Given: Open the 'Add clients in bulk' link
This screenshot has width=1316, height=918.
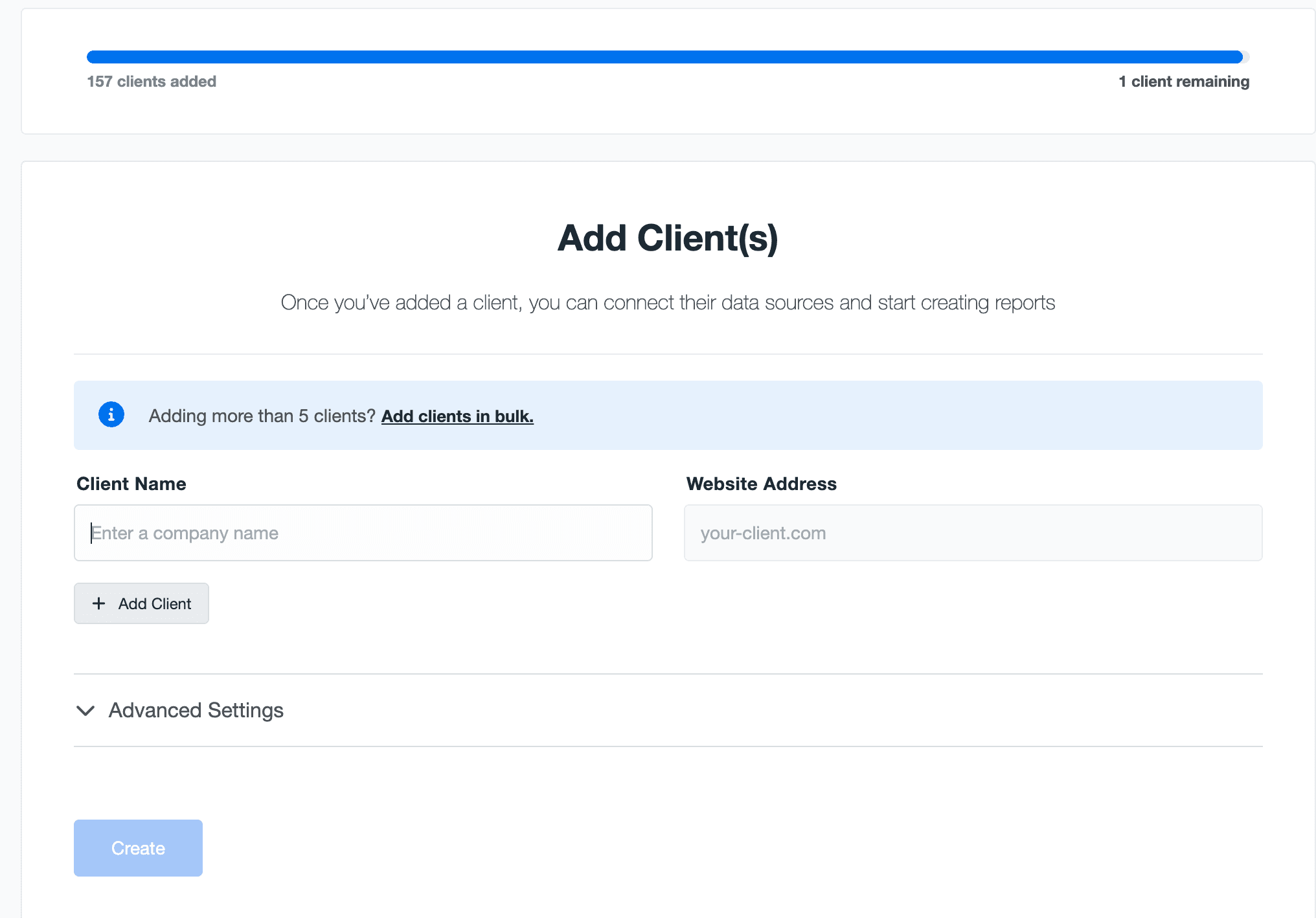Looking at the screenshot, I should (457, 416).
